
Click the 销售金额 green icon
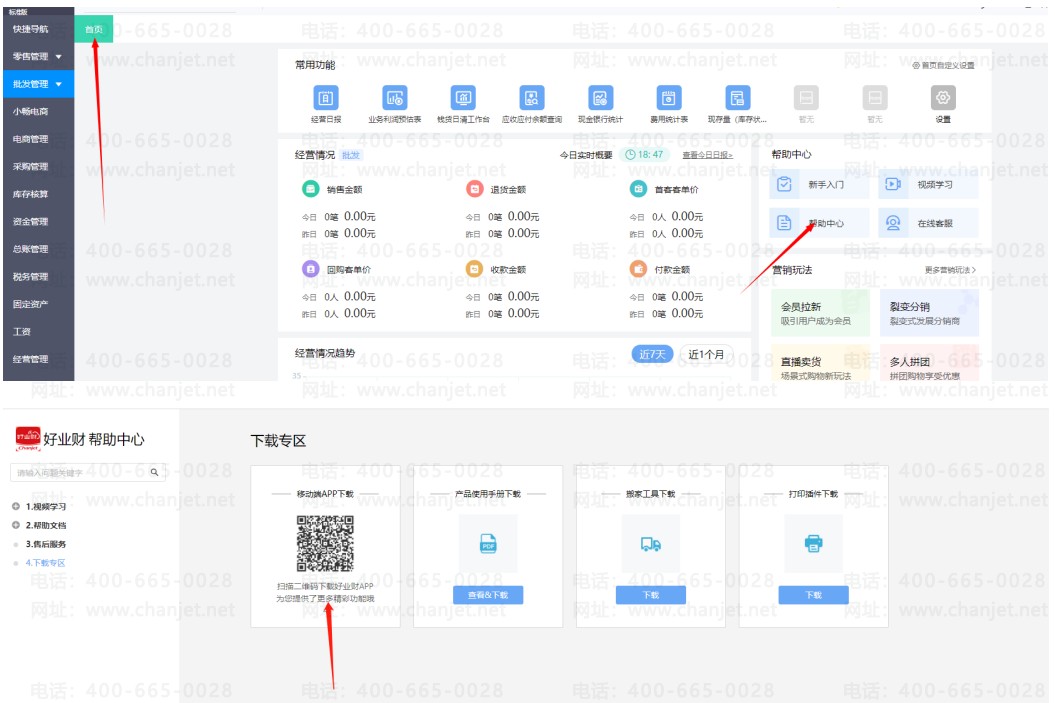[x=310, y=189]
